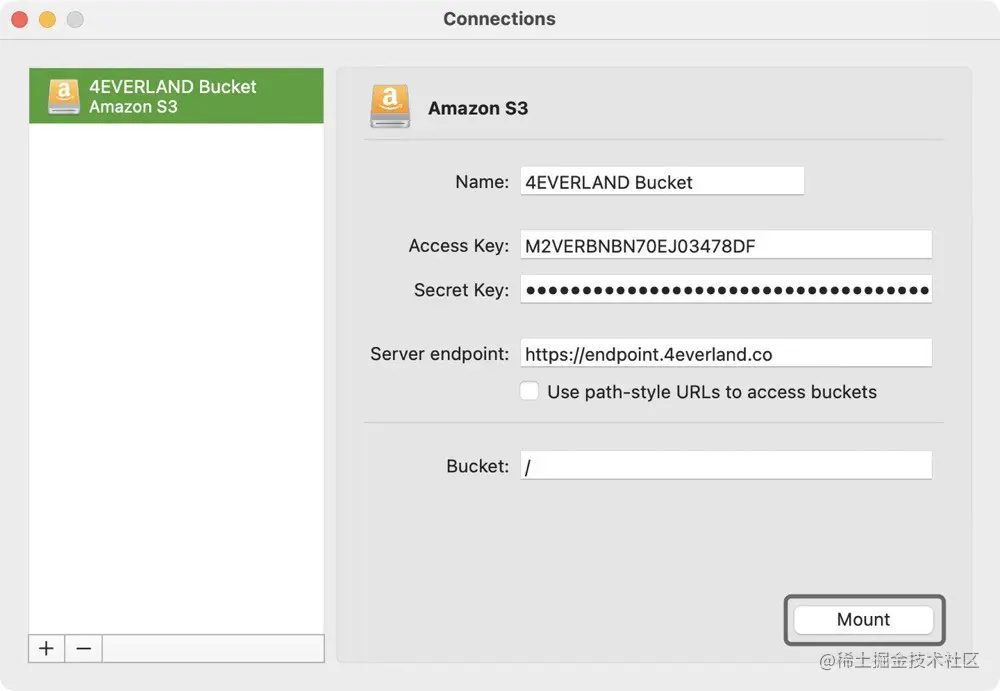Click the "Bucket:" label
The height and width of the screenshot is (691, 1000).
click(478, 466)
